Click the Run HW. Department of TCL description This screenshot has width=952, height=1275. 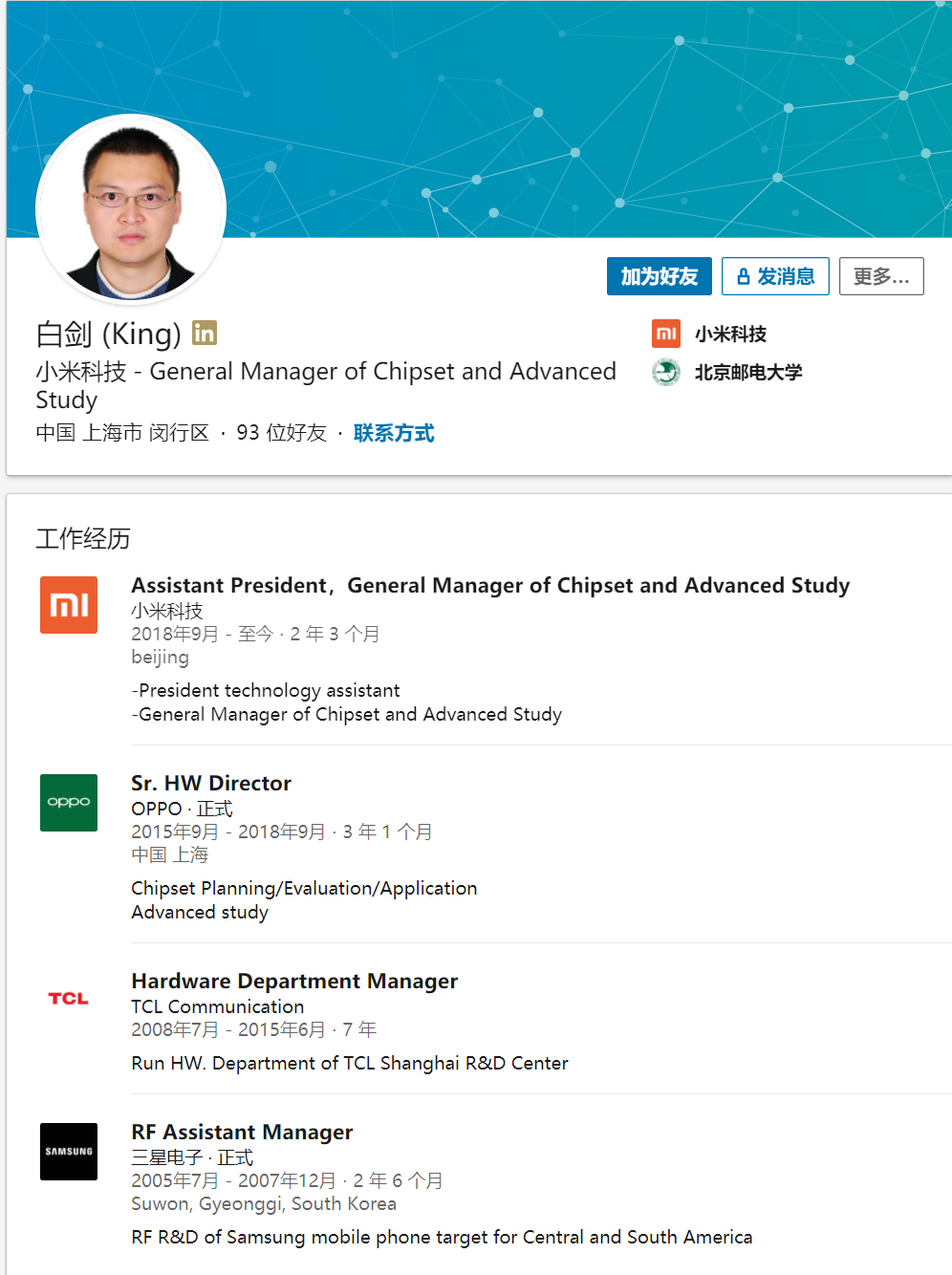click(350, 1063)
